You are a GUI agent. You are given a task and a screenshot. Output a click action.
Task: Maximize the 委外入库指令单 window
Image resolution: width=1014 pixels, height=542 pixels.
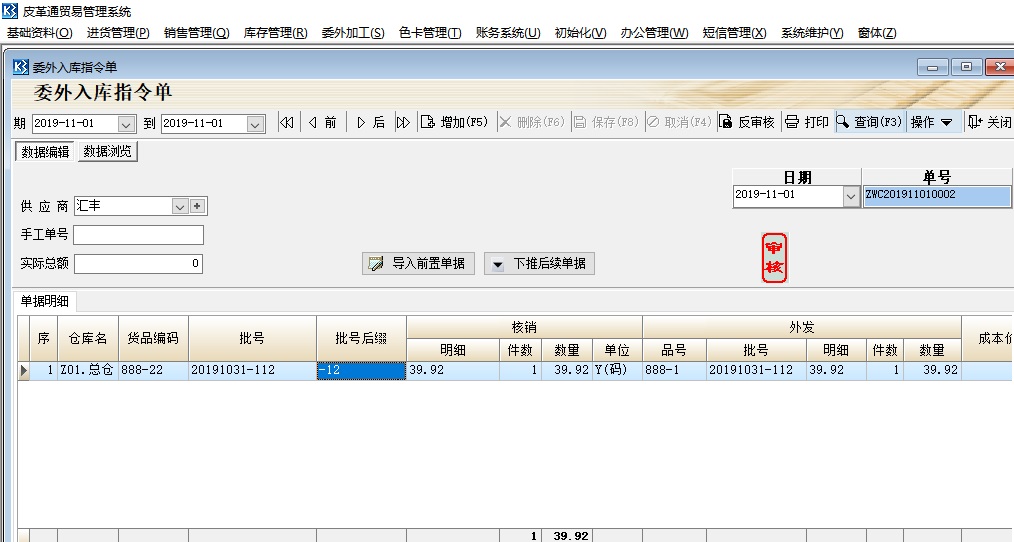click(x=966, y=67)
